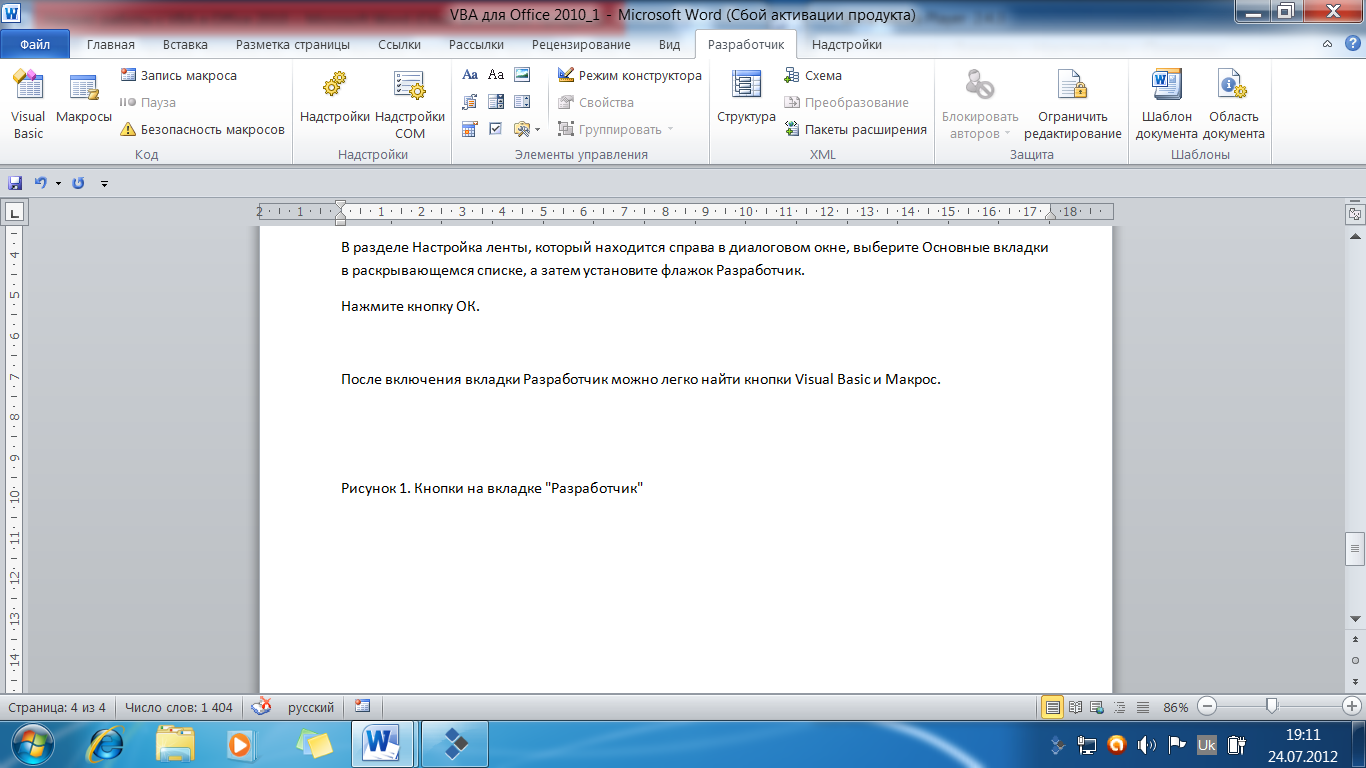The height and width of the screenshot is (768, 1366).
Task: Click the proofing errors status icon
Action: 261,707
